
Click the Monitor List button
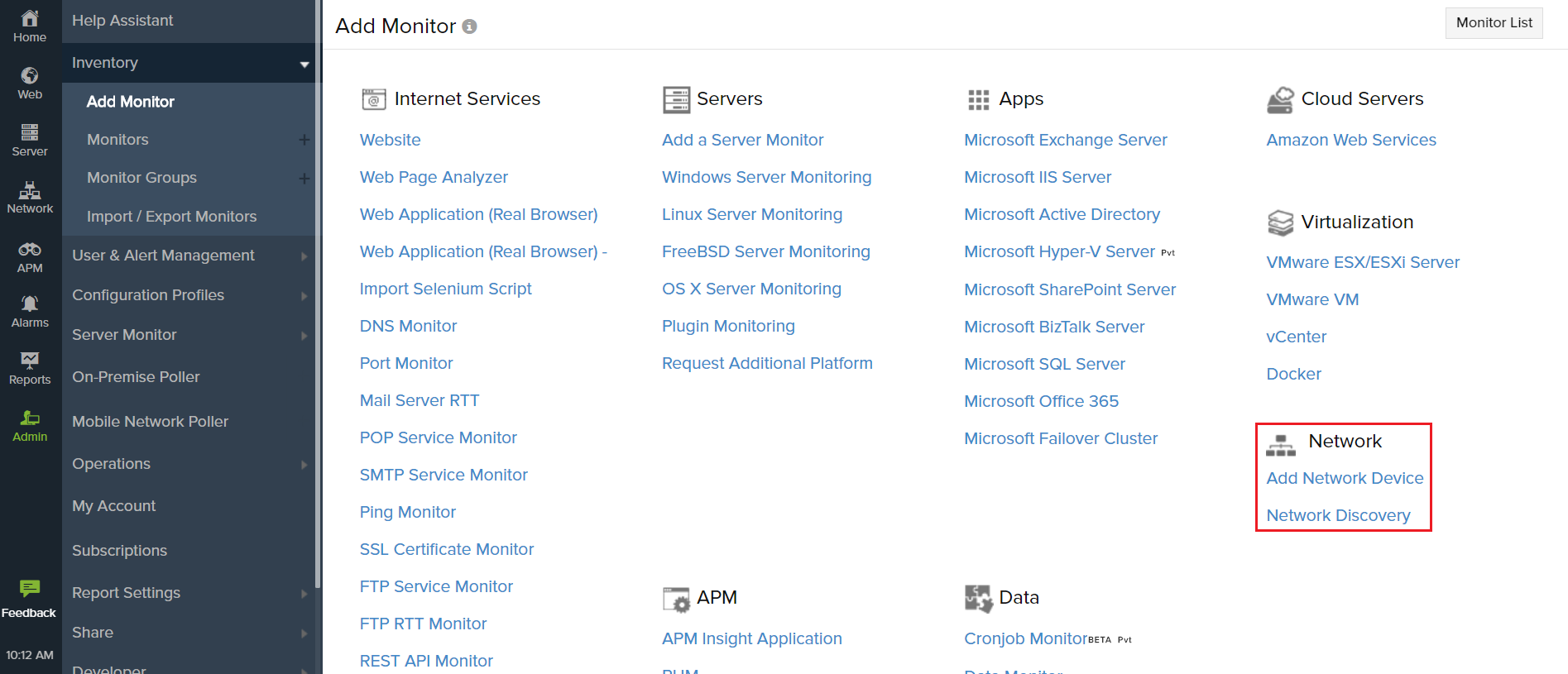[1494, 23]
